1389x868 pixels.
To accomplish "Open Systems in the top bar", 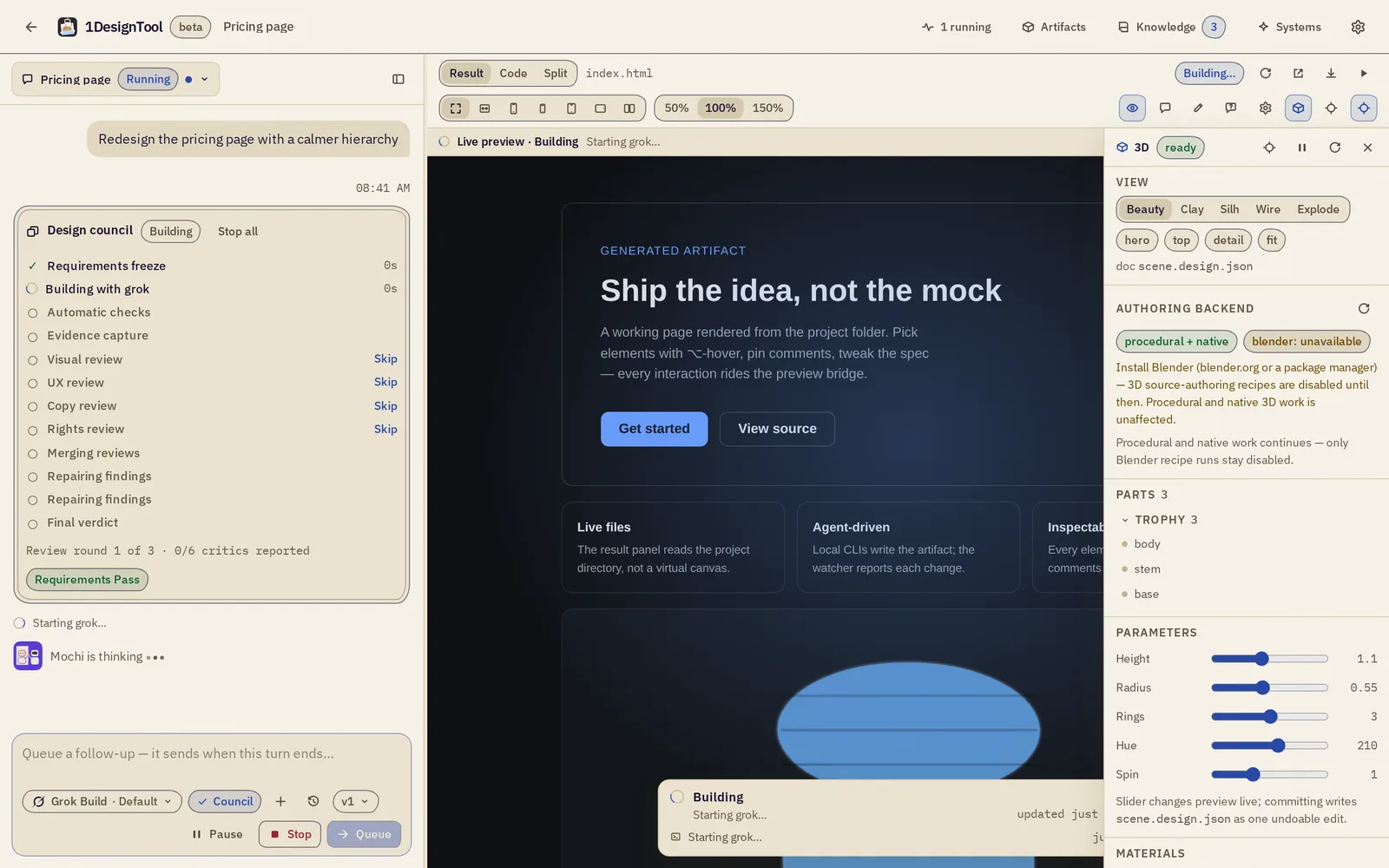I will click(x=1289, y=27).
